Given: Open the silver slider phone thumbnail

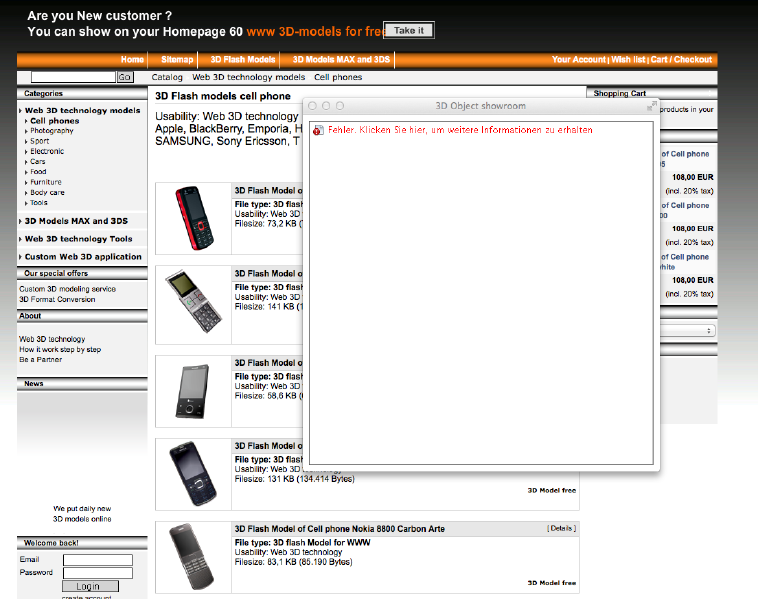Looking at the screenshot, I should point(193,302).
